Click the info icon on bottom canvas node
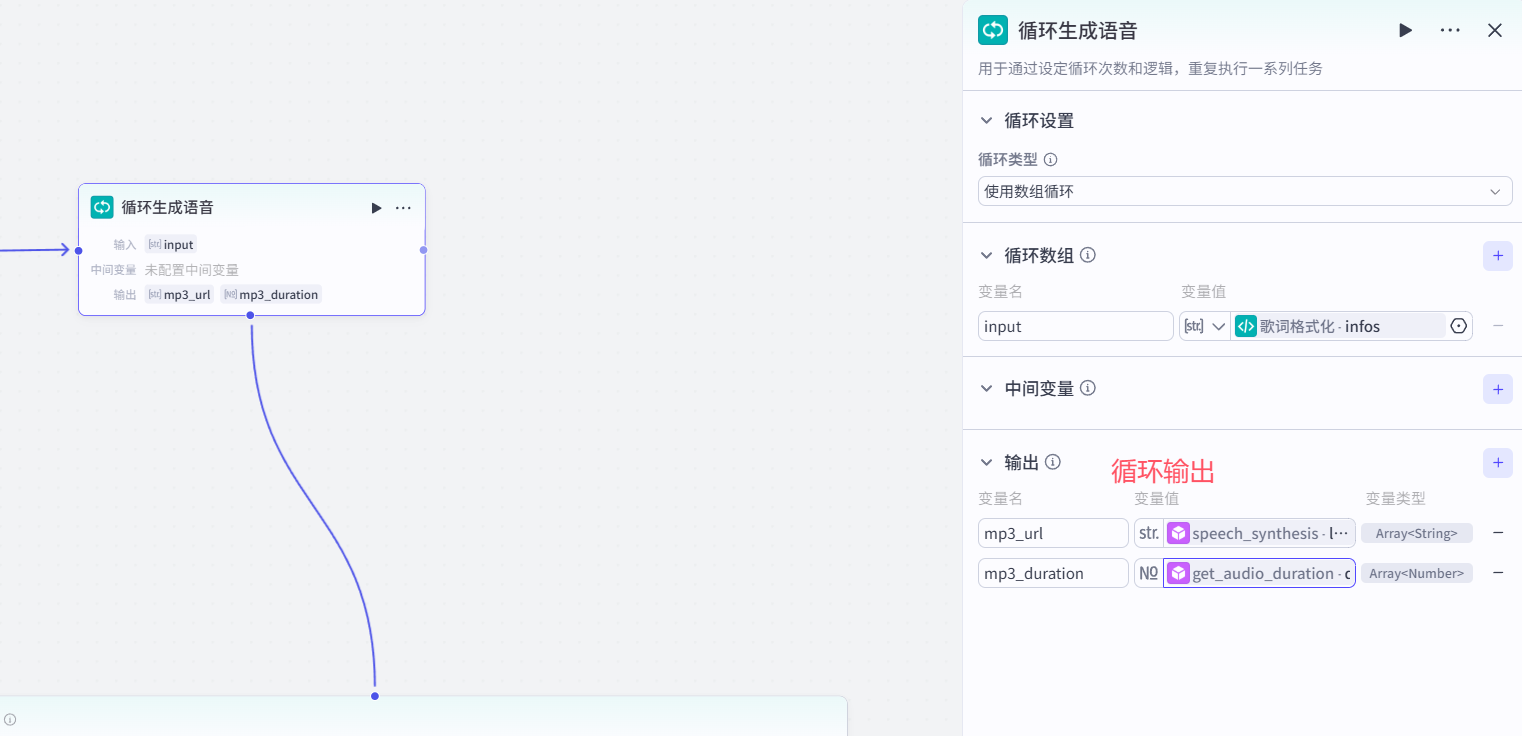The width and height of the screenshot is (1522, 736). pos(10,719)
